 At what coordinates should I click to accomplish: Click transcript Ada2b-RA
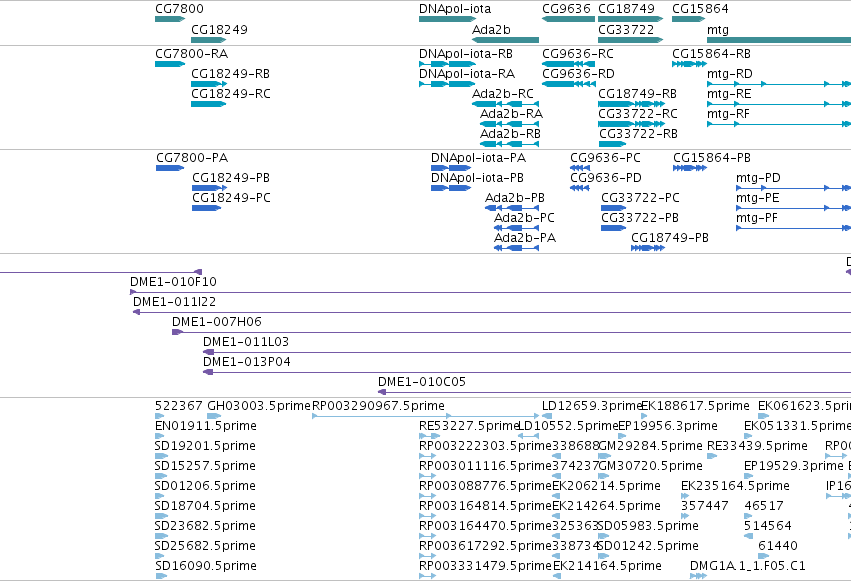point(511,114)
